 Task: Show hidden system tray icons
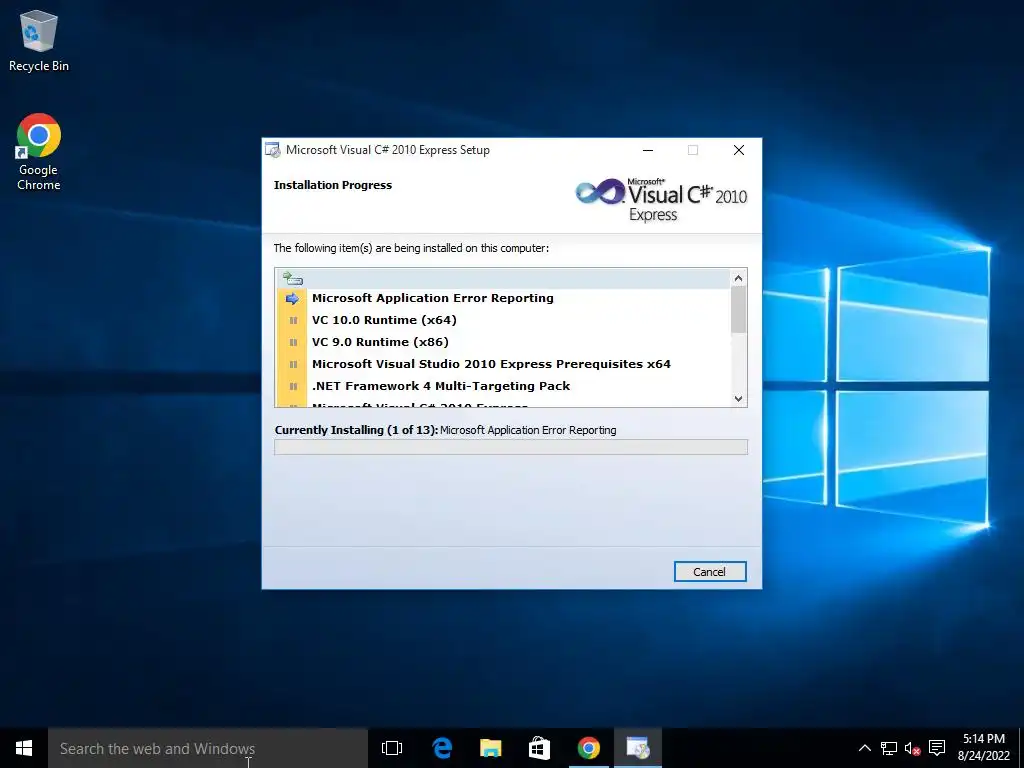click(865, 748)
